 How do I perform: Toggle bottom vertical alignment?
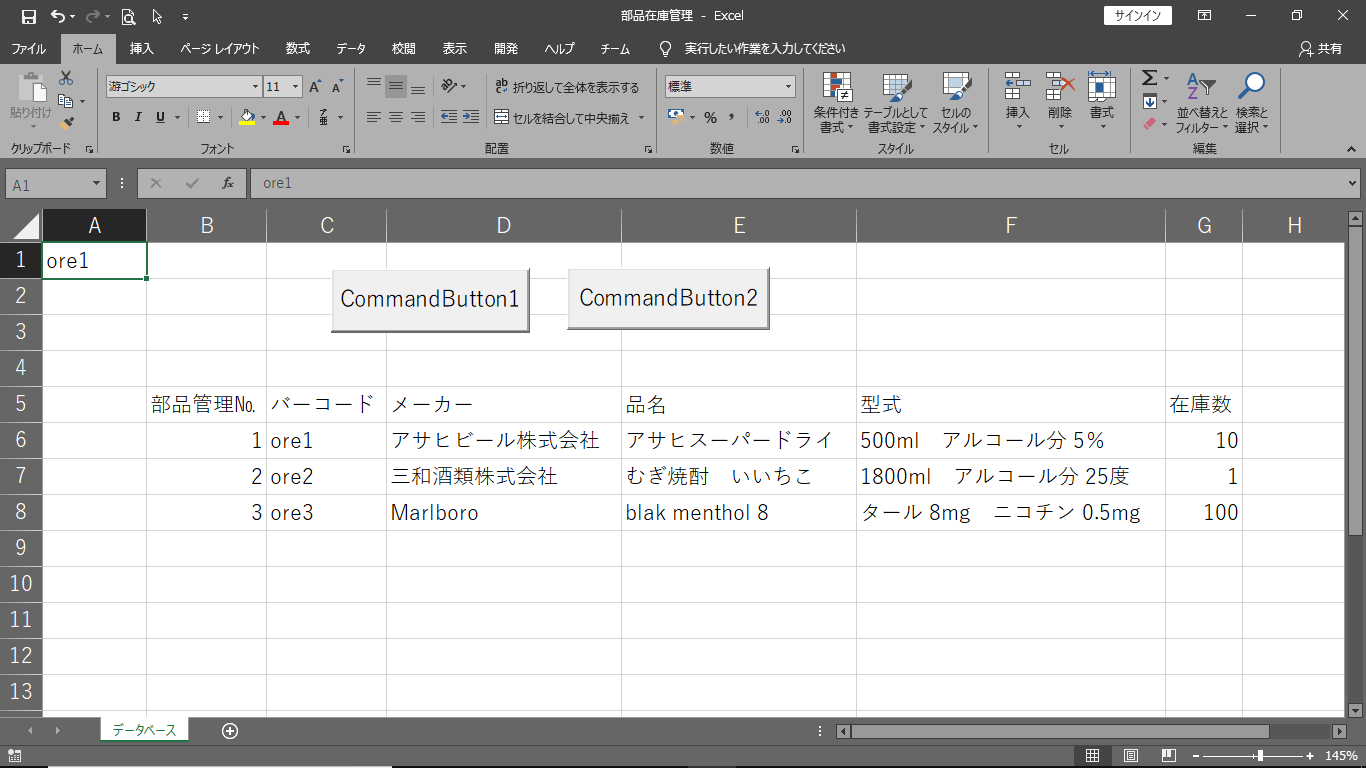(x=418, y=87)
